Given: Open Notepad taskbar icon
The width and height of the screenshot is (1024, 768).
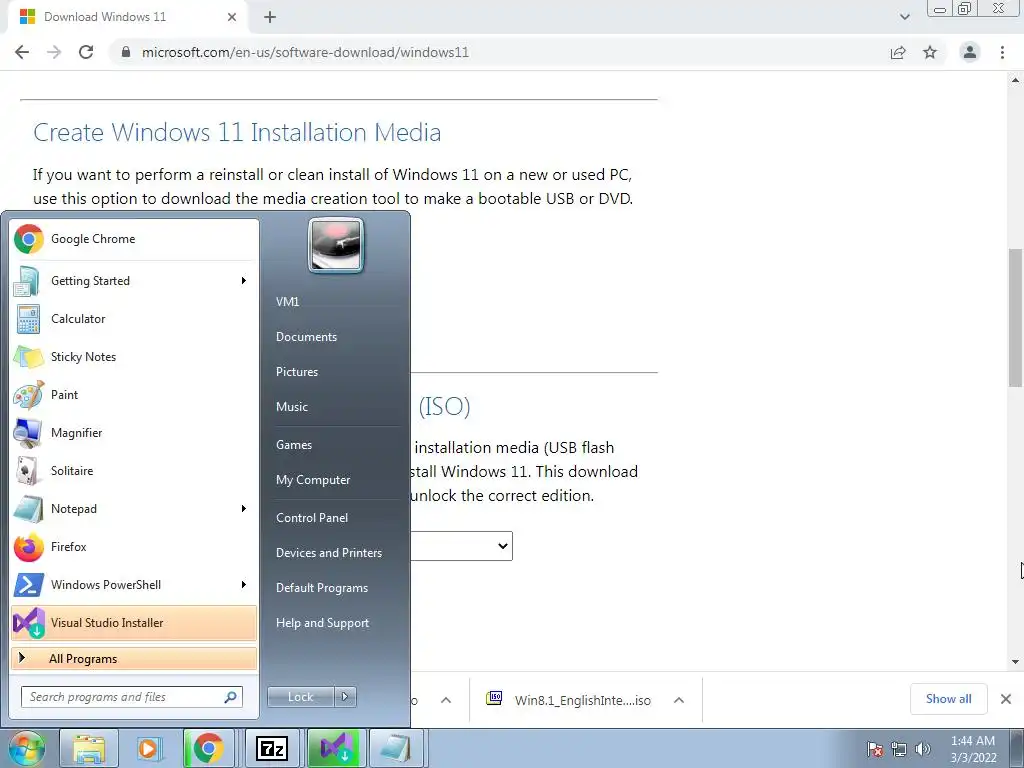Looking at the screenshot, I should click(x=395, y=748).
